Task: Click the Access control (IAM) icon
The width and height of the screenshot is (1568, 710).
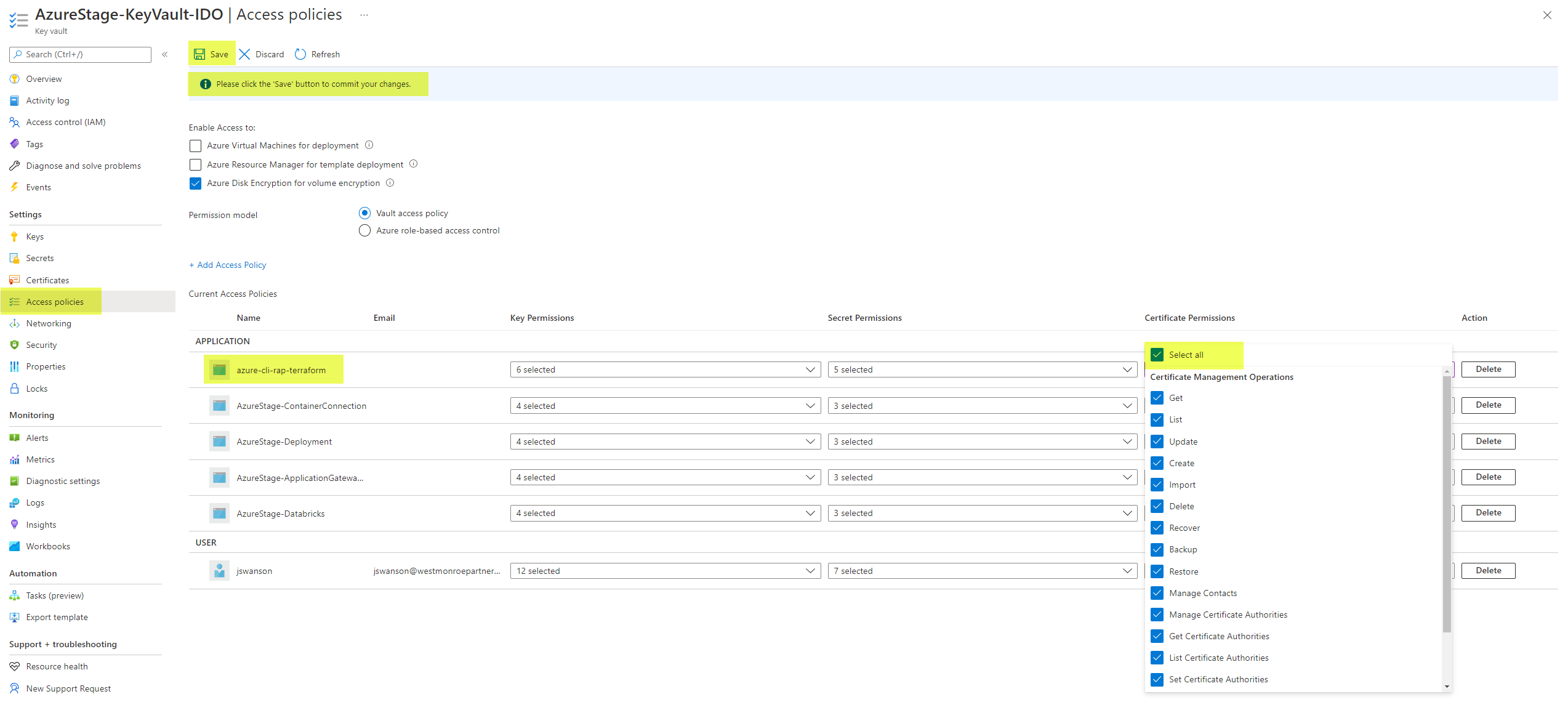Action: (x=15, y=122)
